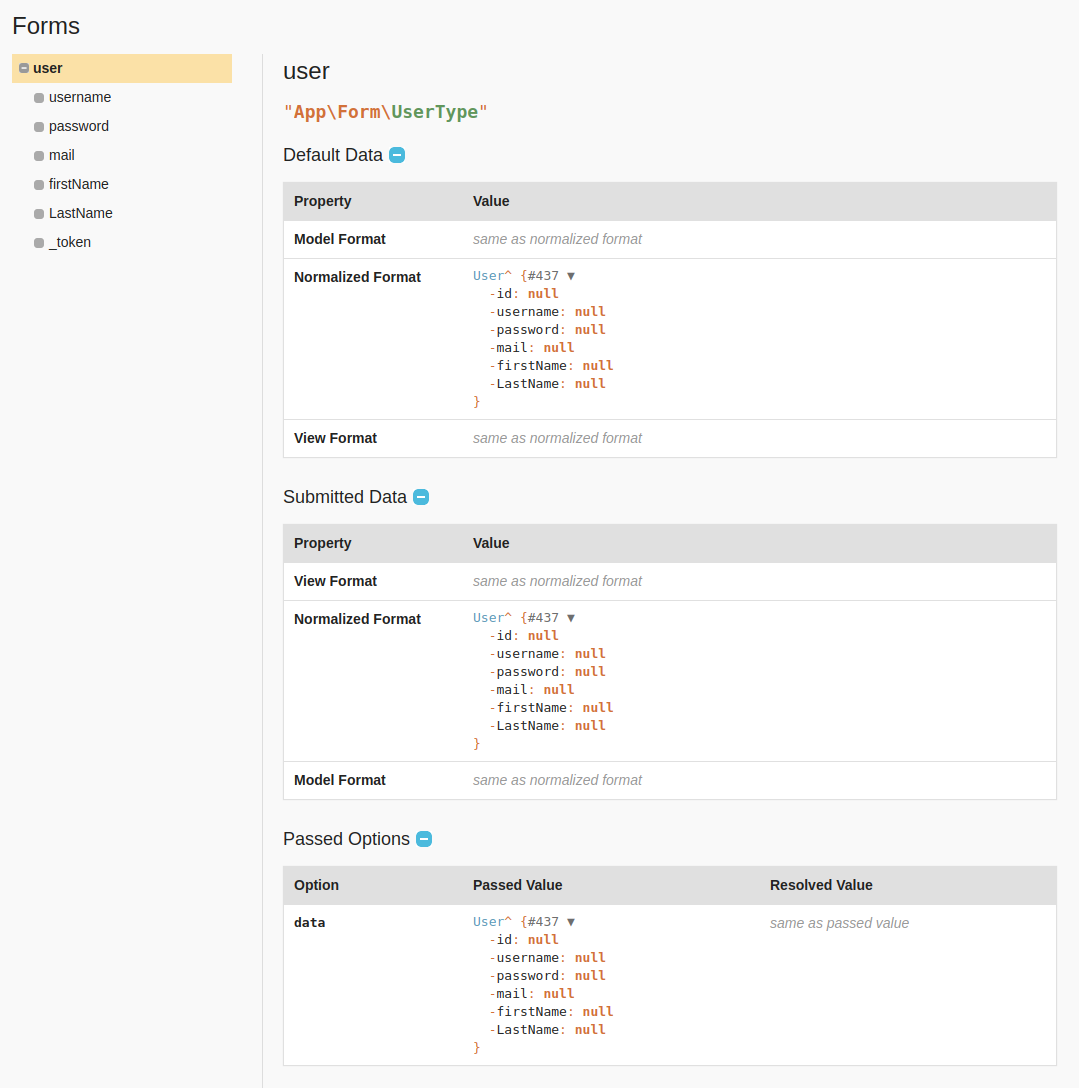Image resolution: width=1079 pixels, height=1088 pixels.
Task: Collapse Default Data using its blue minus icon
Action: (x=397, y=155)
